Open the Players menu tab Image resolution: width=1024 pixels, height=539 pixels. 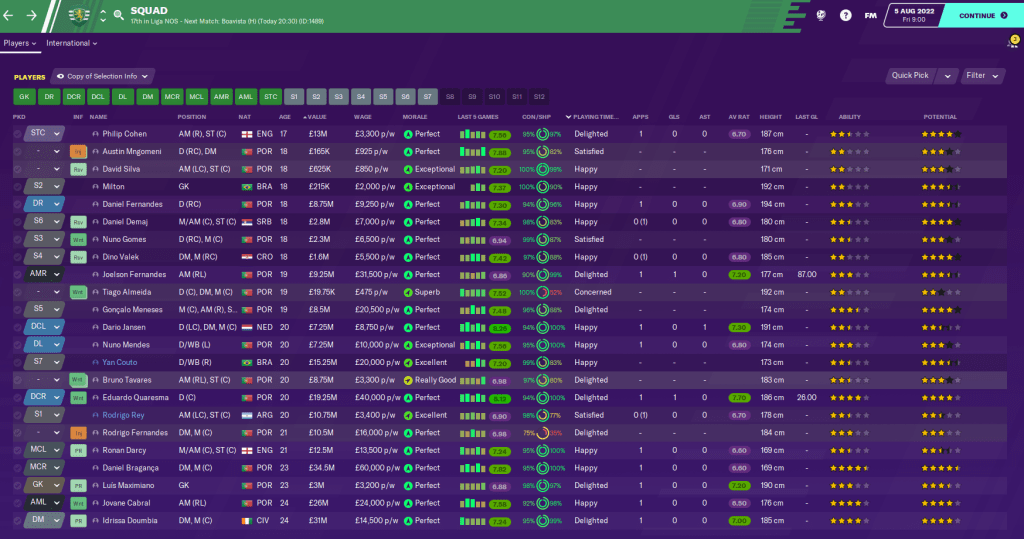point(20,43)
